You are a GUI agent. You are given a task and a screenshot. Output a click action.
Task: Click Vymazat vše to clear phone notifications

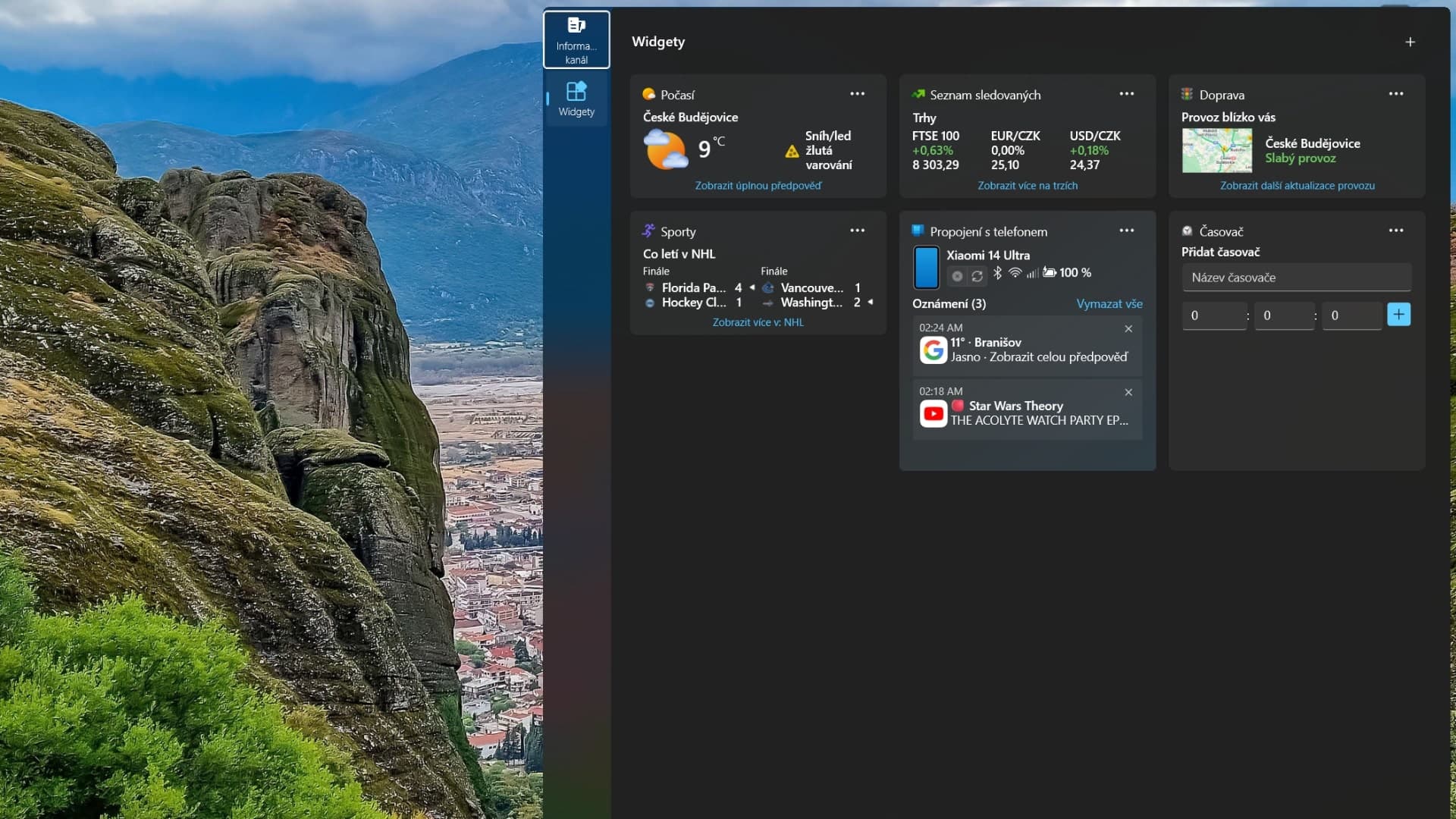click(x=1109, y=304)
